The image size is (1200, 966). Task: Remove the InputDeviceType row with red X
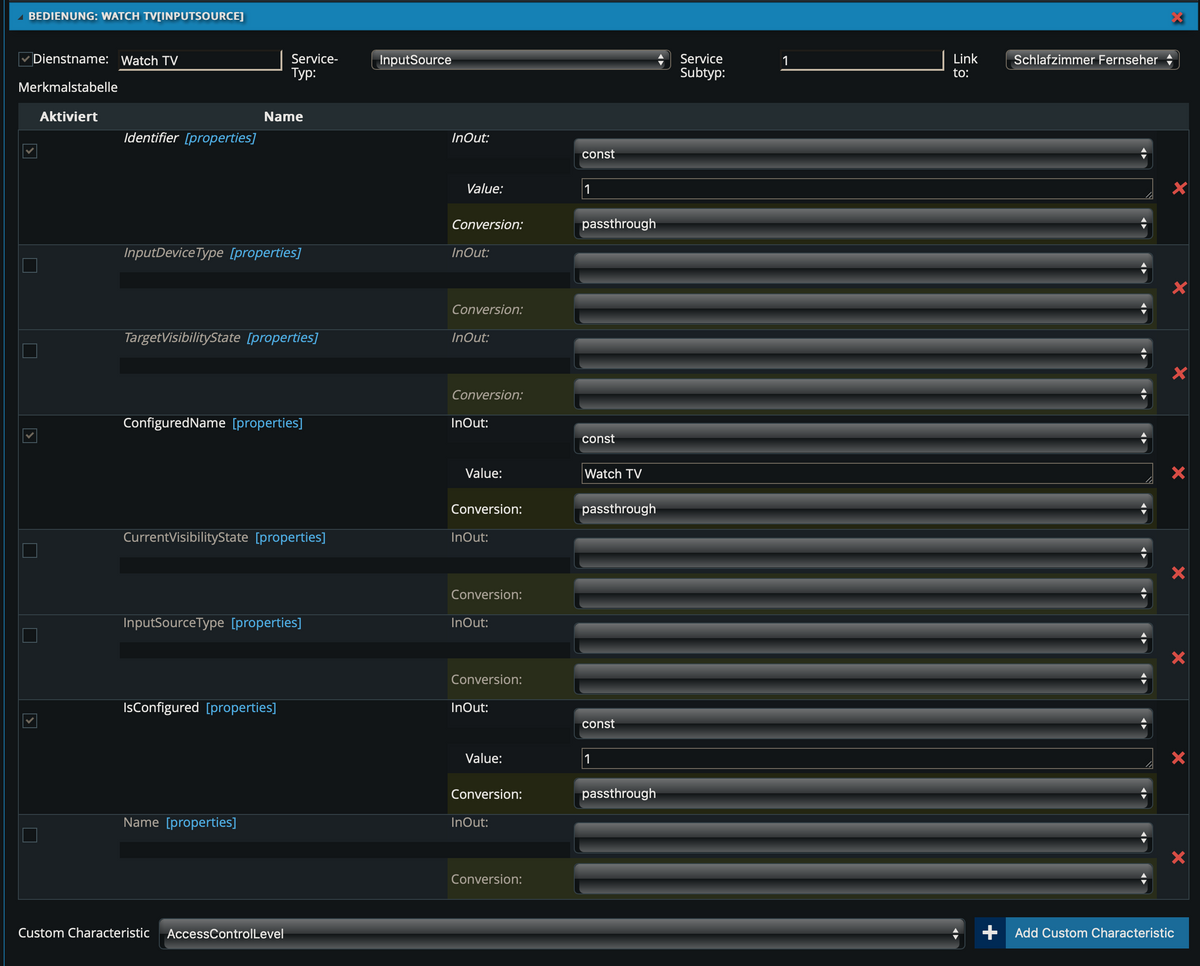point(1178,288)
